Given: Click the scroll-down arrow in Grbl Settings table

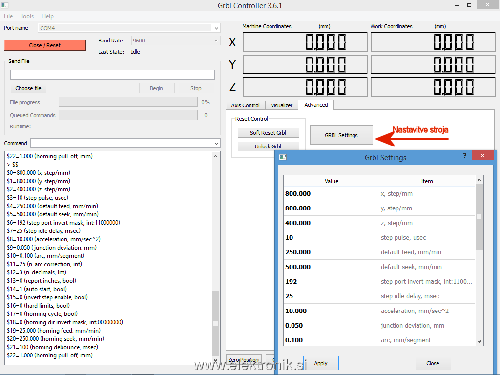Looking at the screenshot, I should pyautogui.click(x=479, y=341).
